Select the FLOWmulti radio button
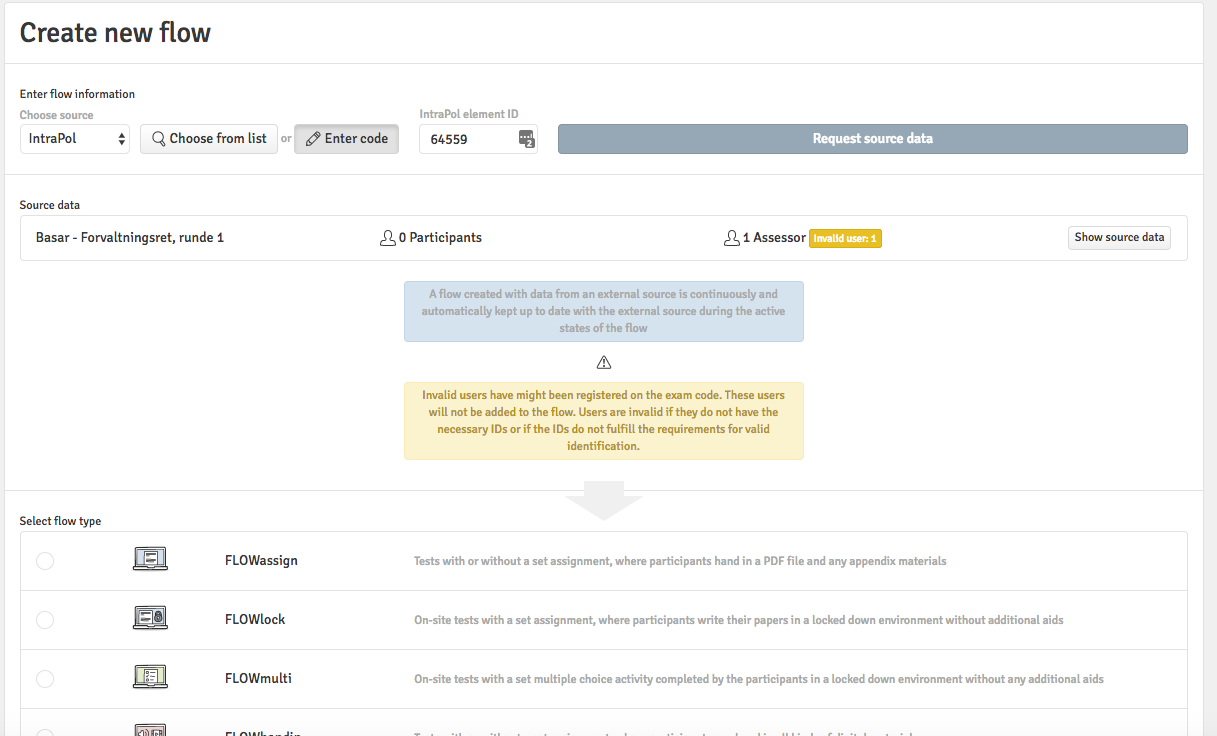 (x=45, y=679)
